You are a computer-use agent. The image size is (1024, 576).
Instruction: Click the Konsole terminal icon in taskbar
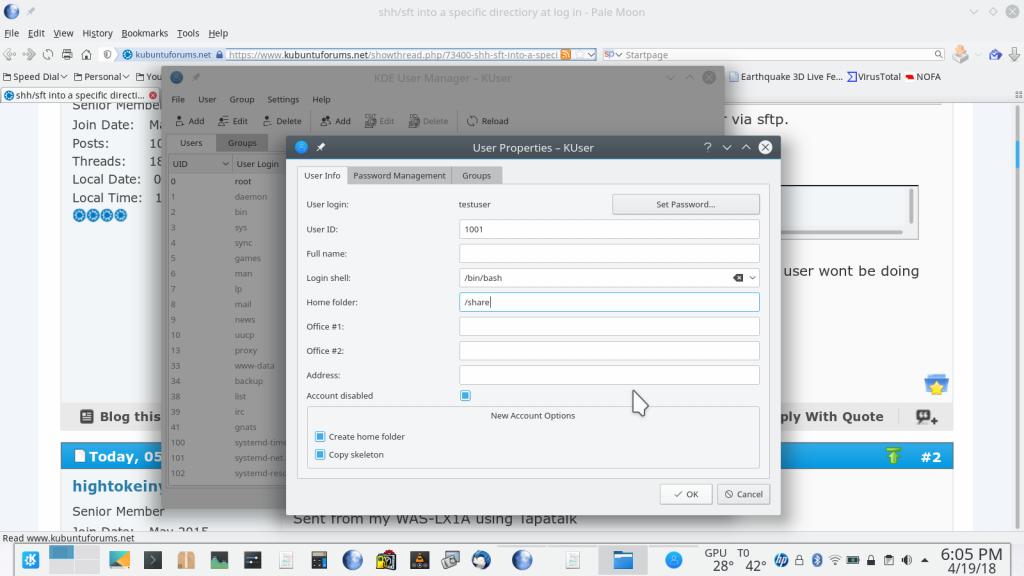(x=153, y=560)
